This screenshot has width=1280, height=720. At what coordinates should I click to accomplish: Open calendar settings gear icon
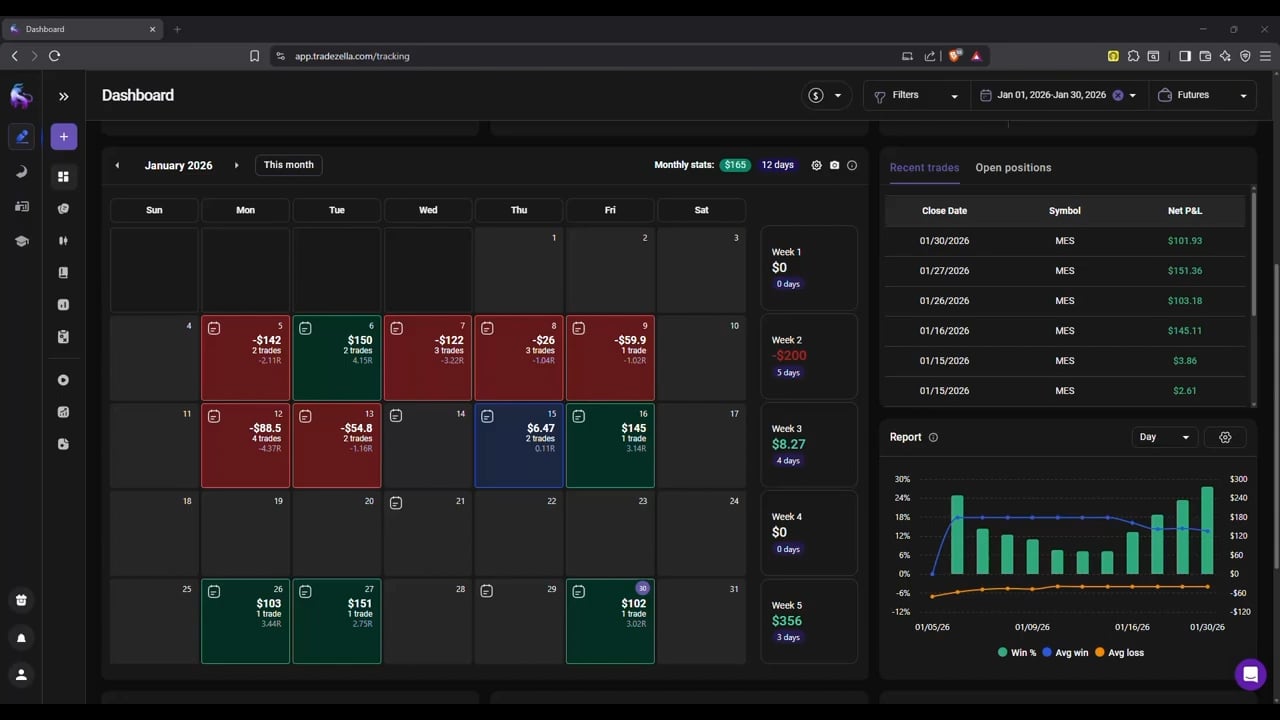coord(816,165)
